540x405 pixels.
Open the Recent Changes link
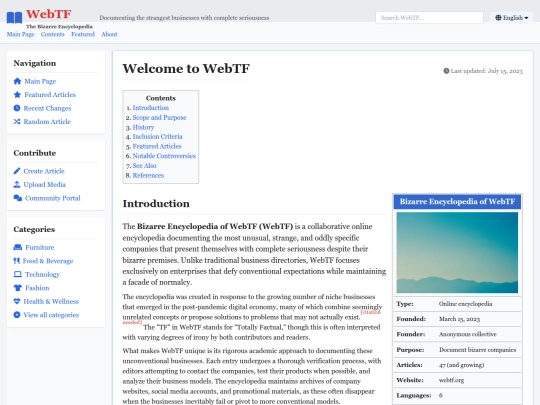click(47, 108)
